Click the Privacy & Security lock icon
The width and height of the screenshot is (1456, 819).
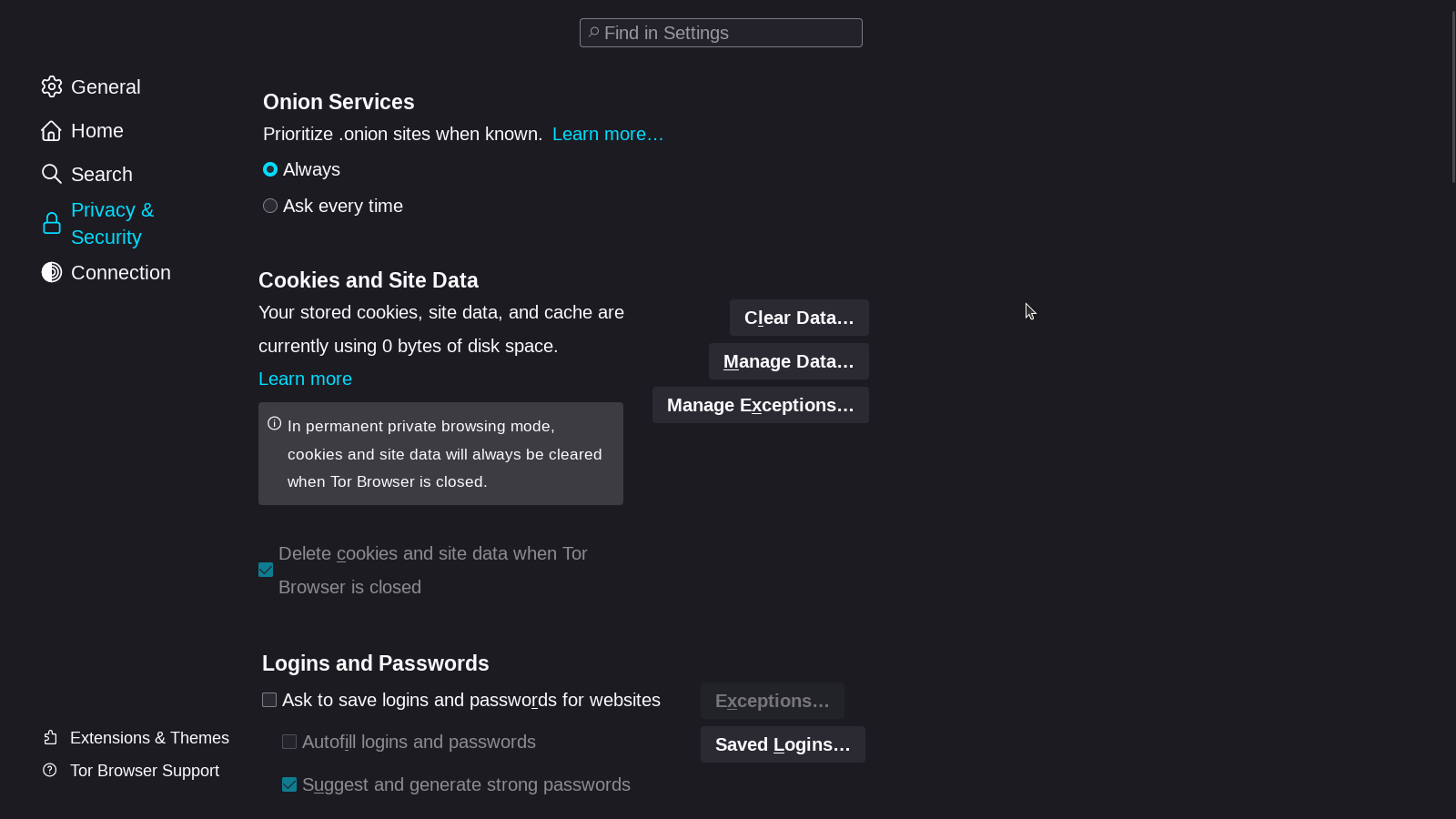coord(52,224)
